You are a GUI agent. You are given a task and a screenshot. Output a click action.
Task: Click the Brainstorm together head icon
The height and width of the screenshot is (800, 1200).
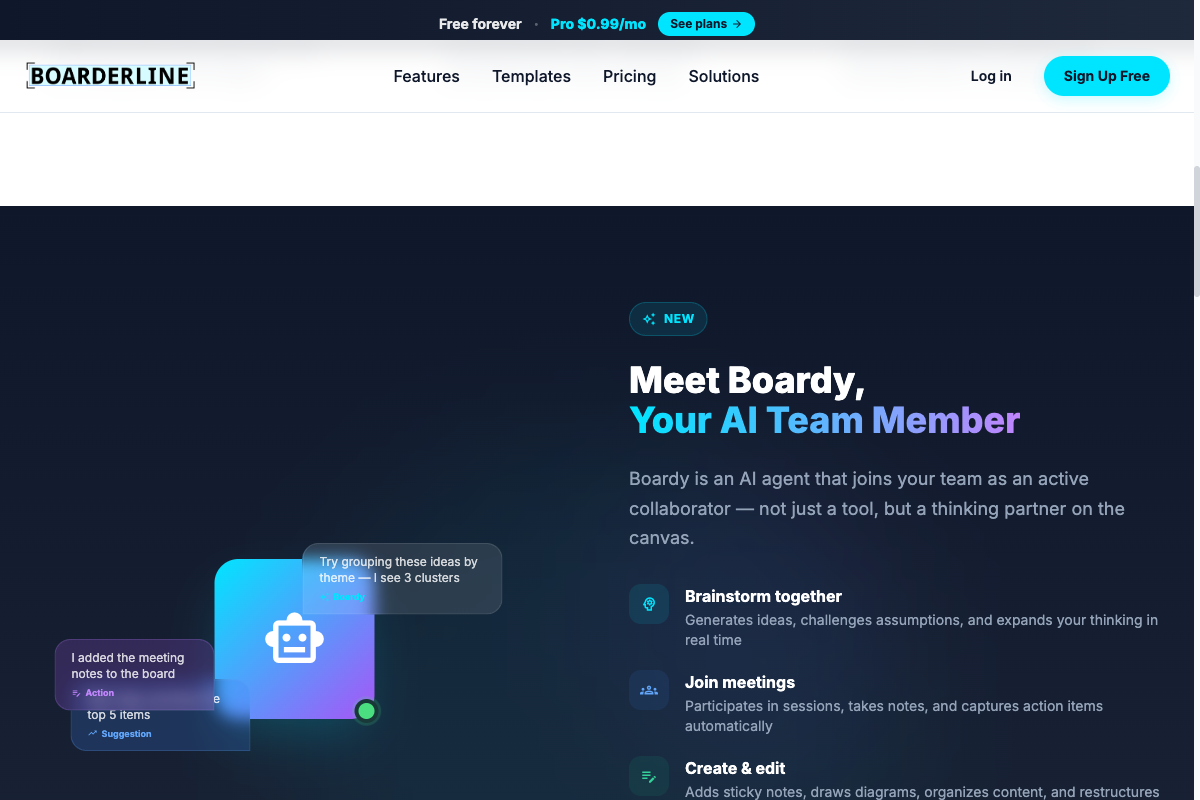coord(648,603)
